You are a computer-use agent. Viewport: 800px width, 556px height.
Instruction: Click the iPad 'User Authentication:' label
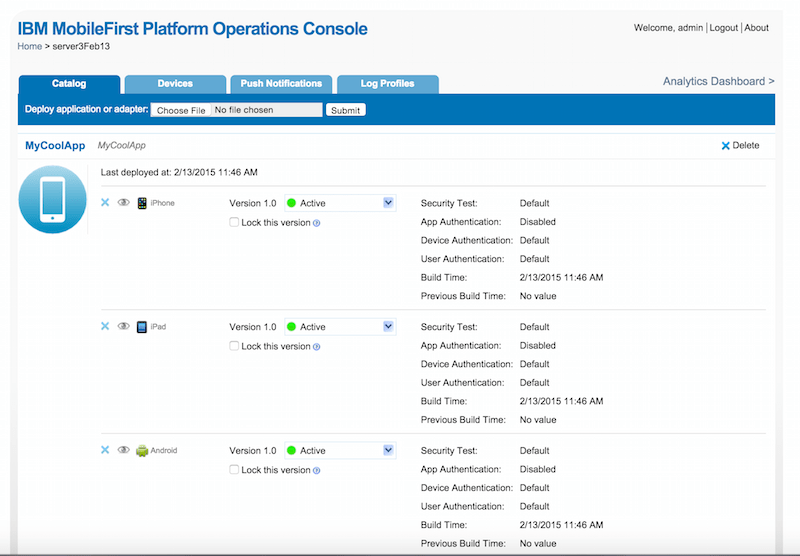pyautogui.click(x=462, y=383)
